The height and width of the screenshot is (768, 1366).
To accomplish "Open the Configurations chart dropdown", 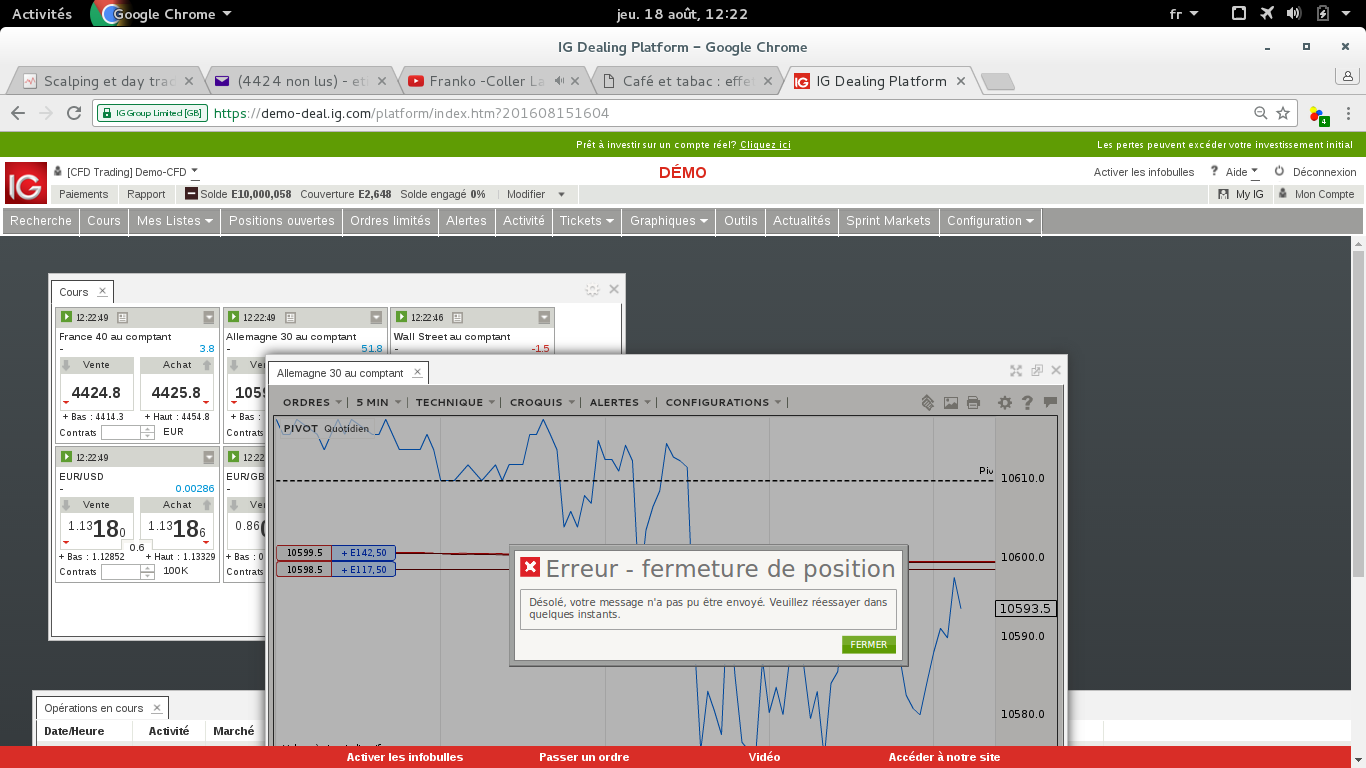I will 725,402.
